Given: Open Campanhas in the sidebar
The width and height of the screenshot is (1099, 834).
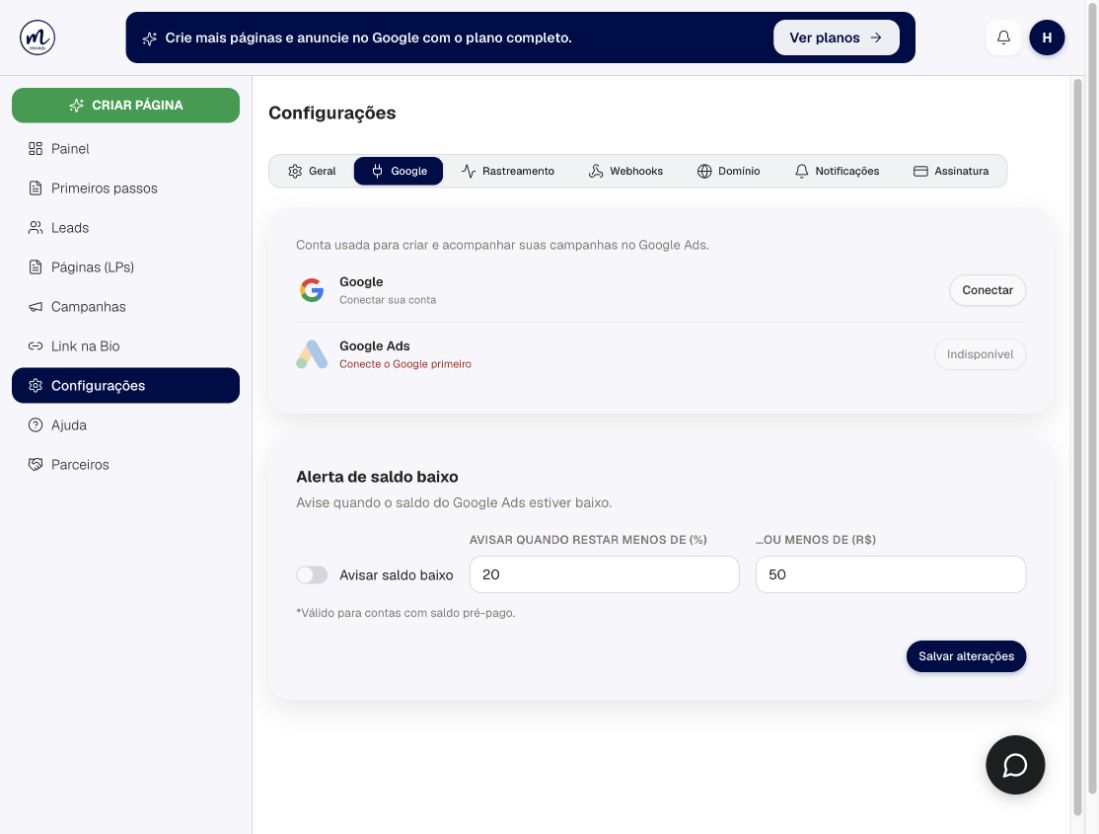Looking at the screenshot, I should tap(126, 307).
